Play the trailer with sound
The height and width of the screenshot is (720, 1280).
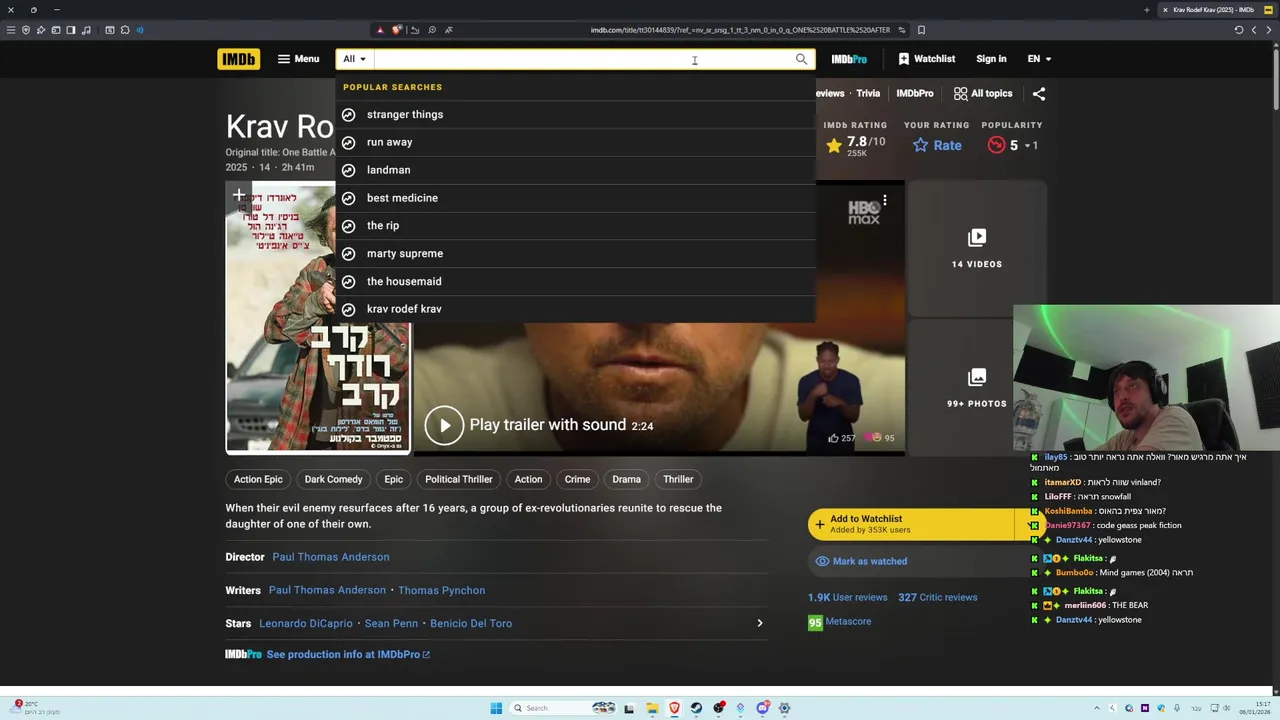[x=539, y=425]
